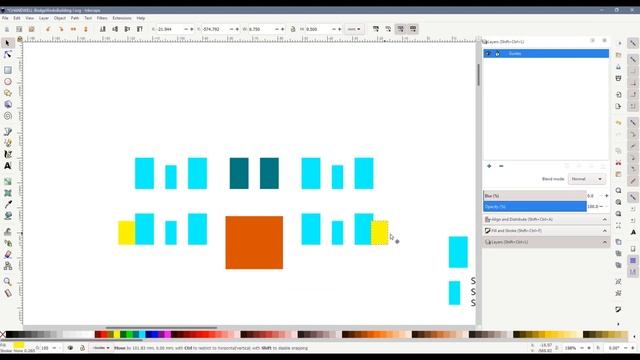
Task: Expand Fill and Stroke panel
Action: (546, 231)
